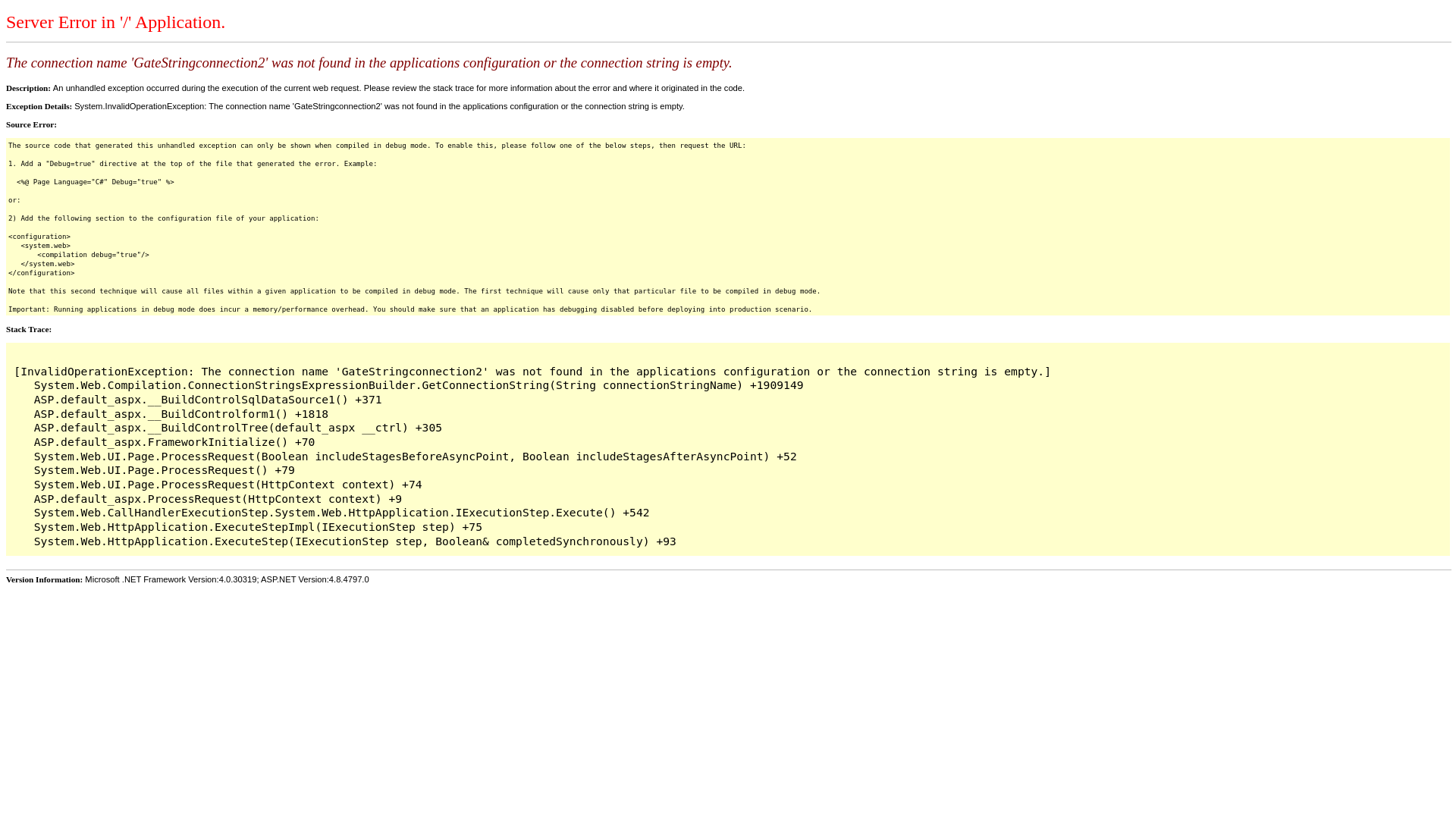This screenshot has width=1456, height=819.
Task: Click the __BuildControlSqlDataSource1 stack line
Action: pos(207,400)
